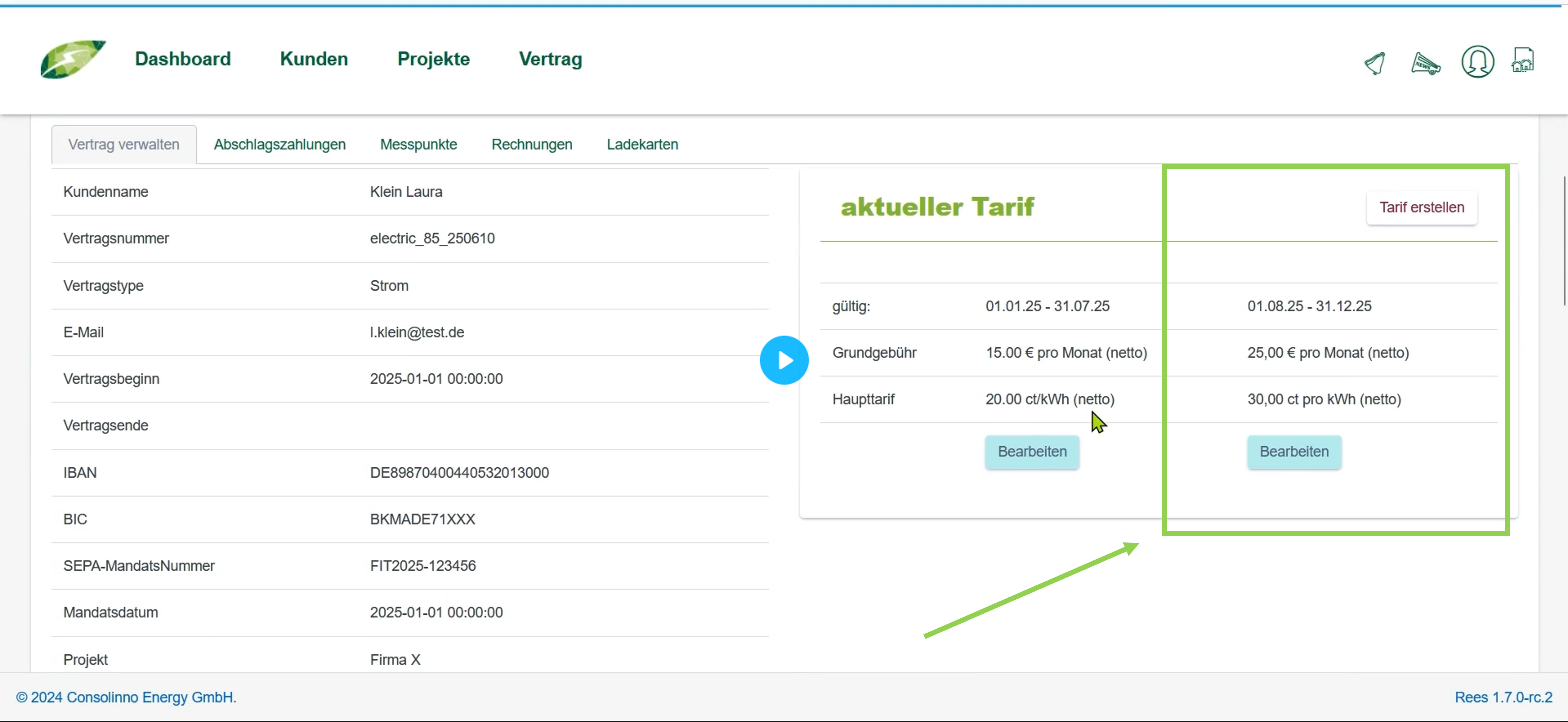Click the green leaf logo
Screen dimensions: 1568x722
[x=72, y=59]
